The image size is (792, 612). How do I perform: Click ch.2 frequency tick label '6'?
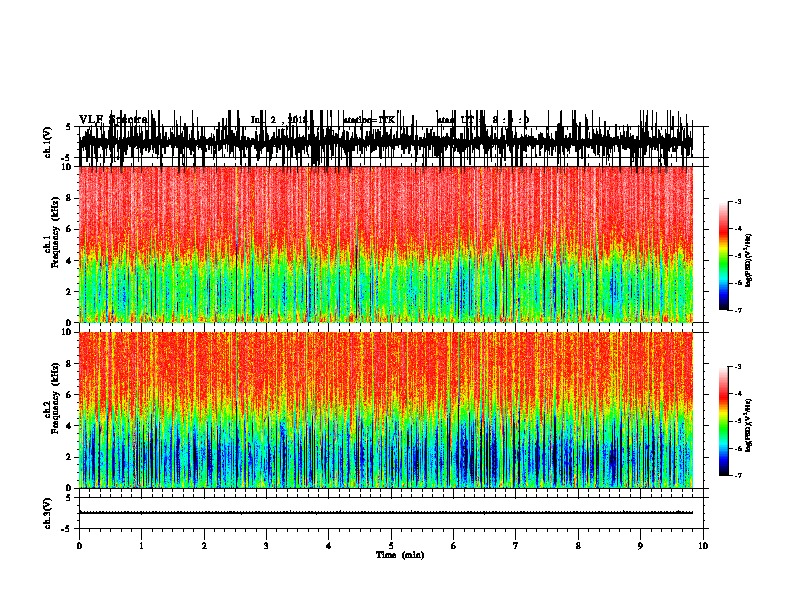point(70,395)
